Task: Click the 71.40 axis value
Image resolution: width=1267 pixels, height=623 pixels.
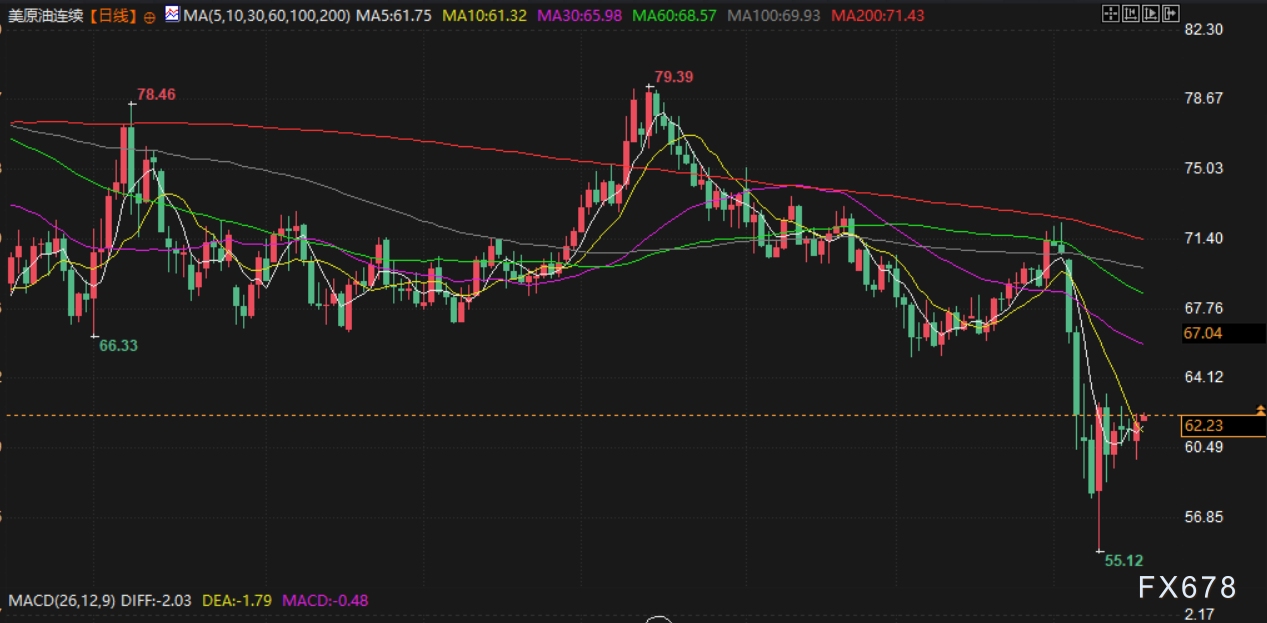Action: 1203,238
